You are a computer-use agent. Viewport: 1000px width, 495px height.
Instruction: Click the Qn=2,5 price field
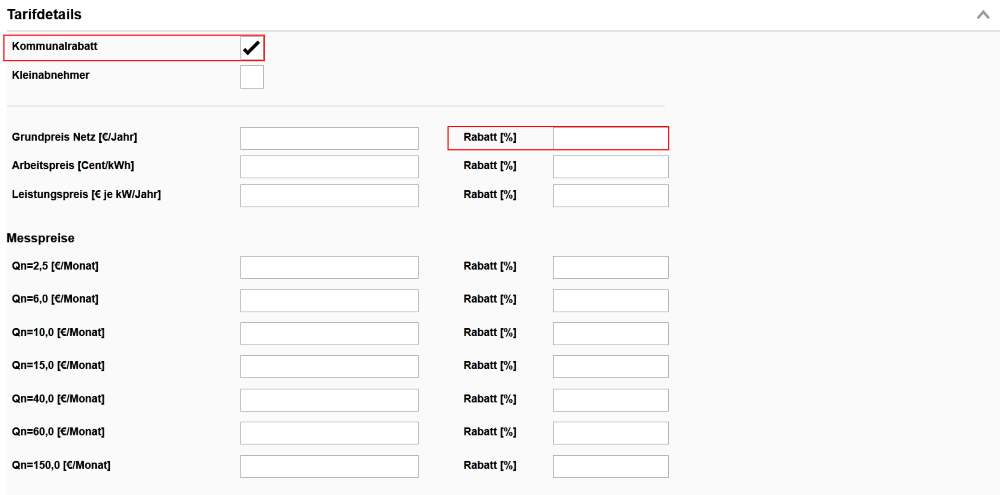pos(329,267)
